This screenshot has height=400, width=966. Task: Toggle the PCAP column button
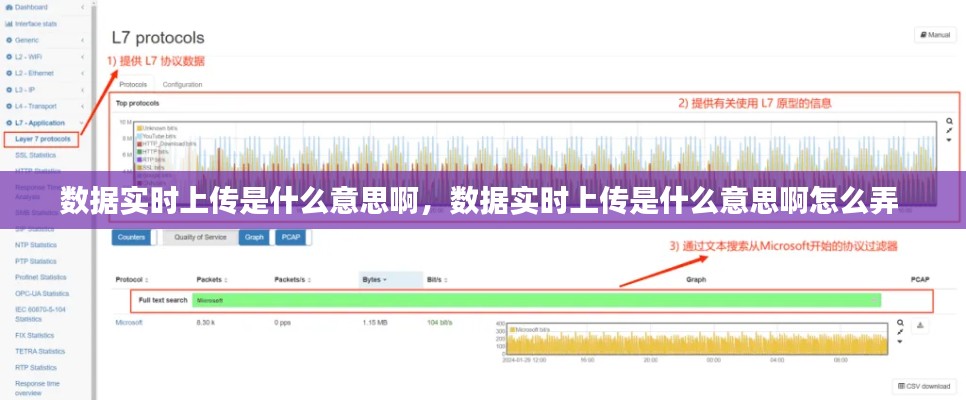point(291,238)
